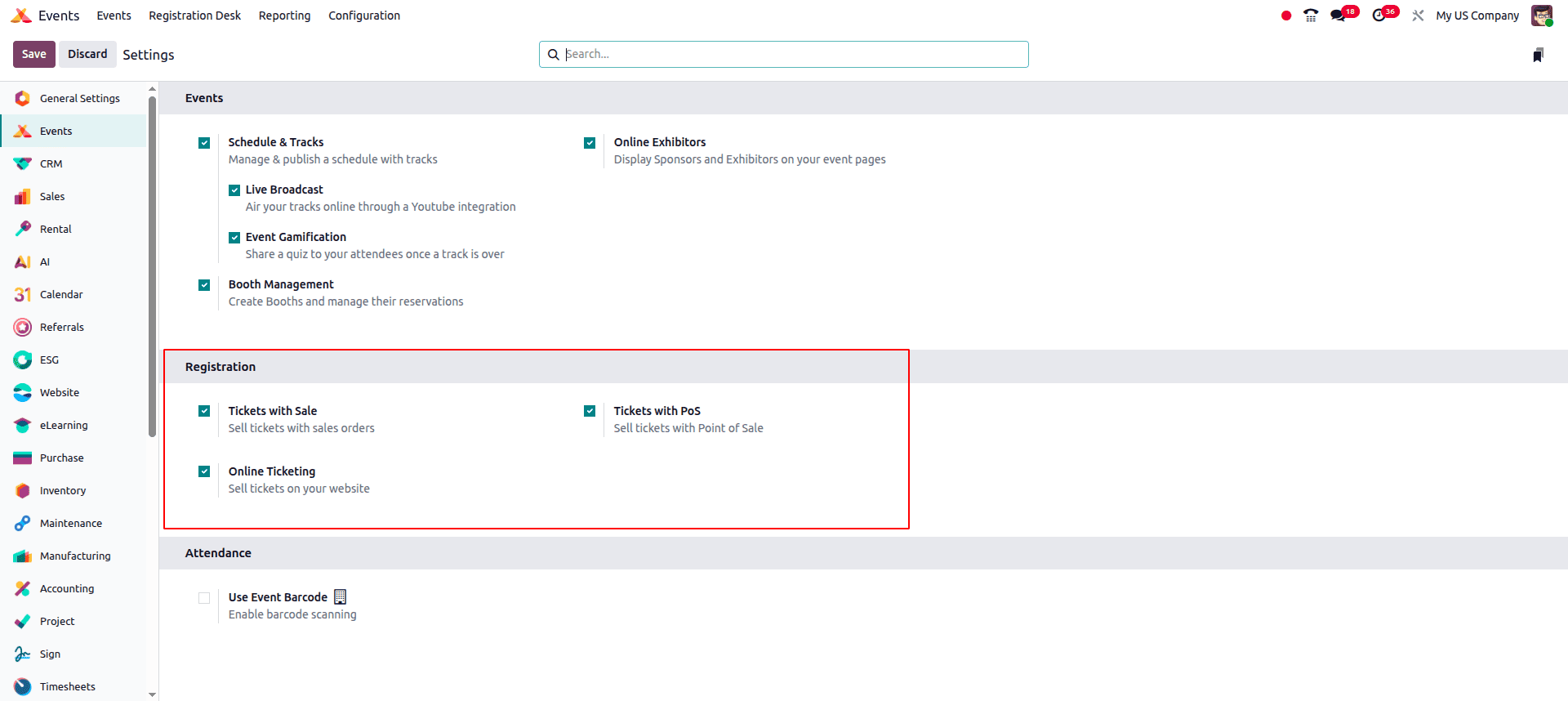Toggle Event Gamification checkbox
1568x701 pixels.
(234, 238)
